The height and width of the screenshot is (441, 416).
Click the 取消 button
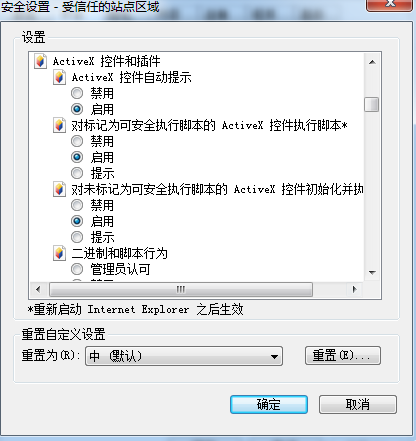pos(358,405)
